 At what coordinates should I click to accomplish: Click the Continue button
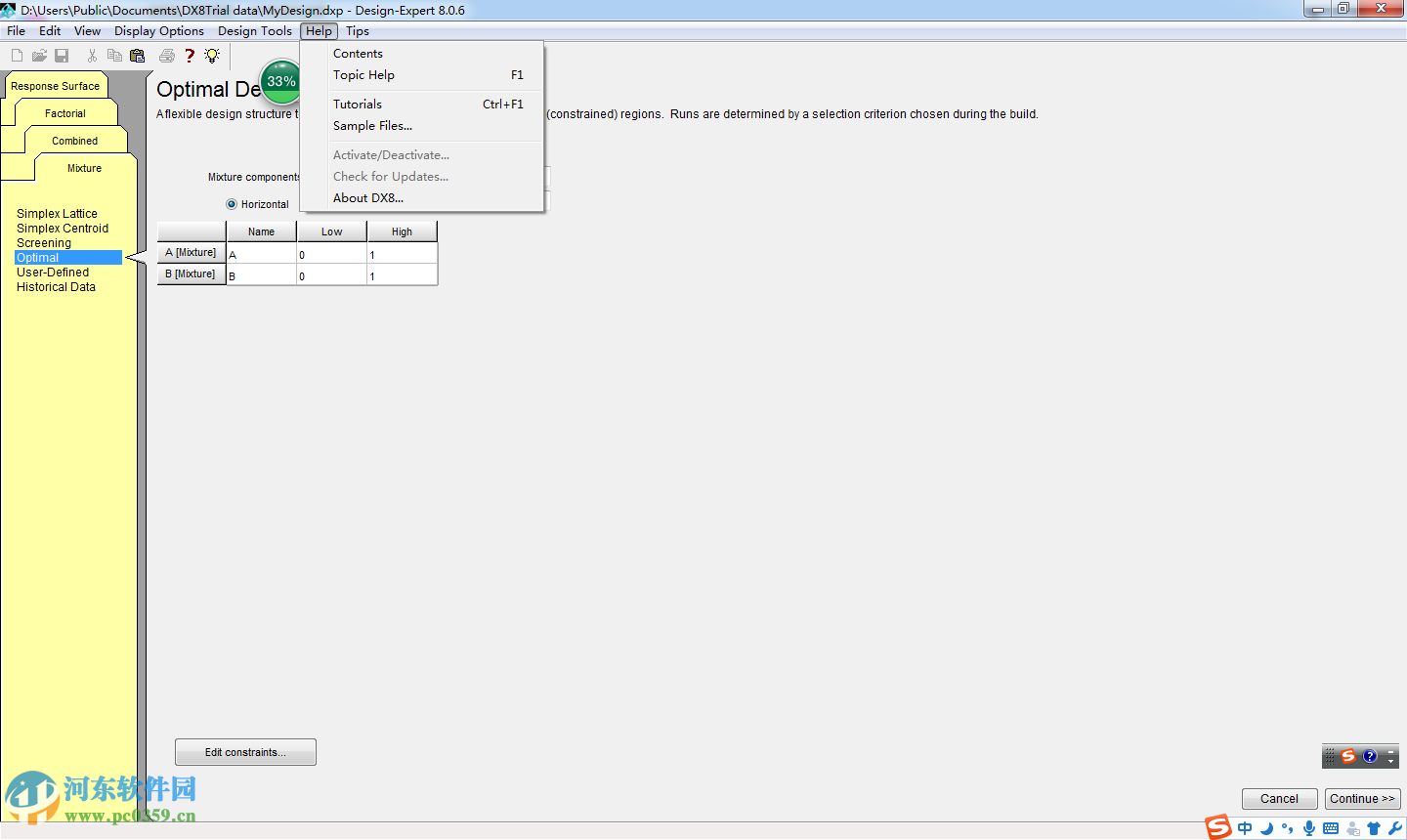[x=1362, y=798]
